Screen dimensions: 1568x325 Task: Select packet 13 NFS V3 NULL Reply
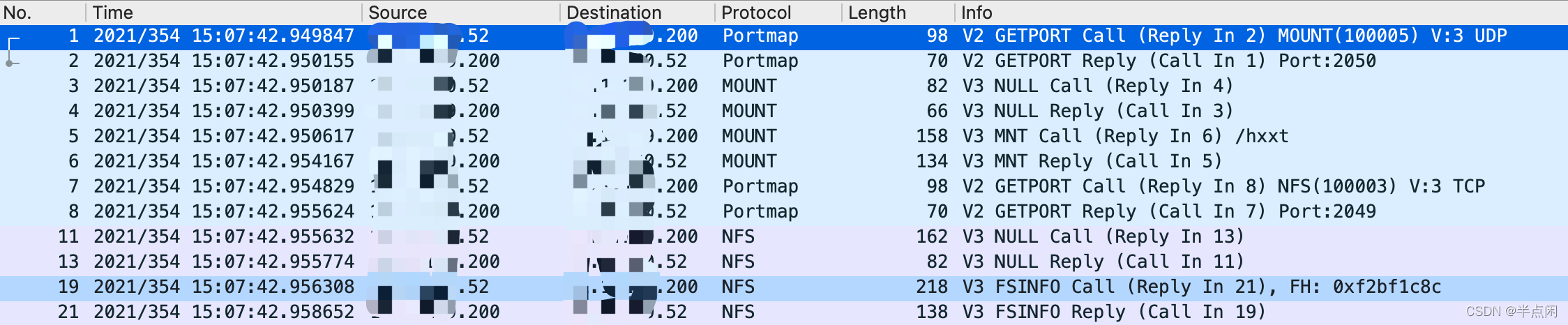[x=784, y=262]
